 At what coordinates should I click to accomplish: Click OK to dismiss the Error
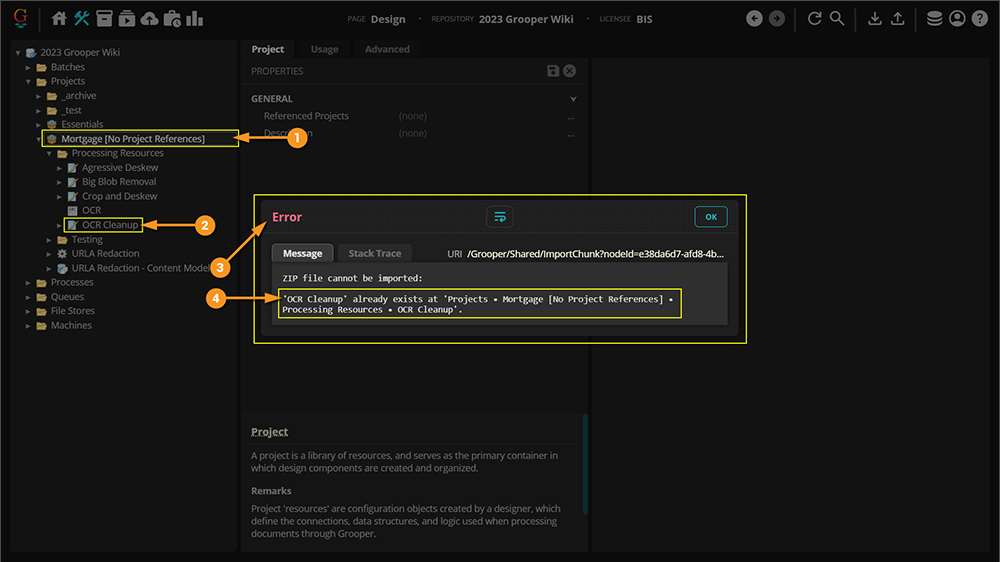click(710, 217)
